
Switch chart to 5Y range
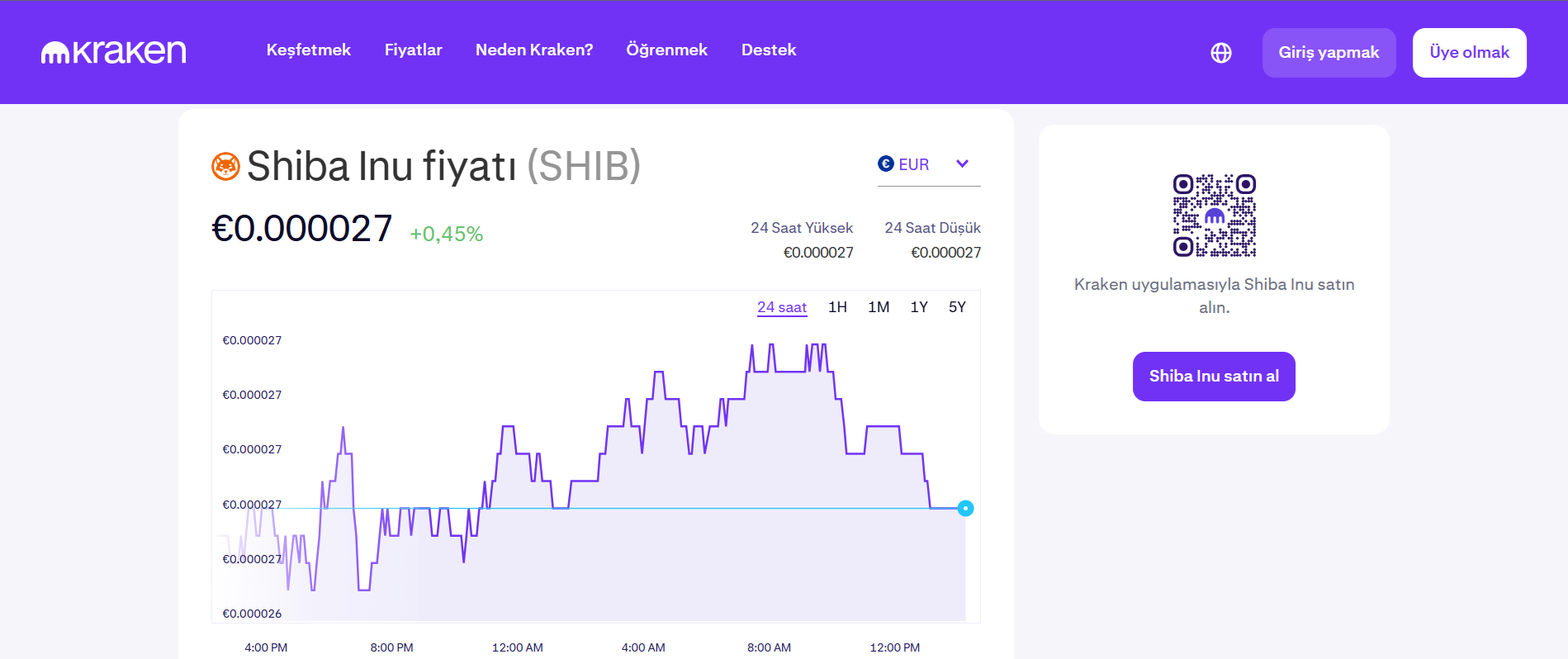(957, 307)
